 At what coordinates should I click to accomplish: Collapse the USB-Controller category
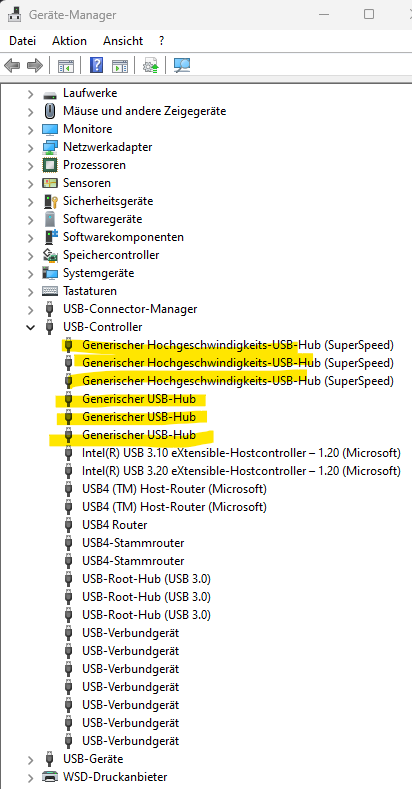click(31, 328)
